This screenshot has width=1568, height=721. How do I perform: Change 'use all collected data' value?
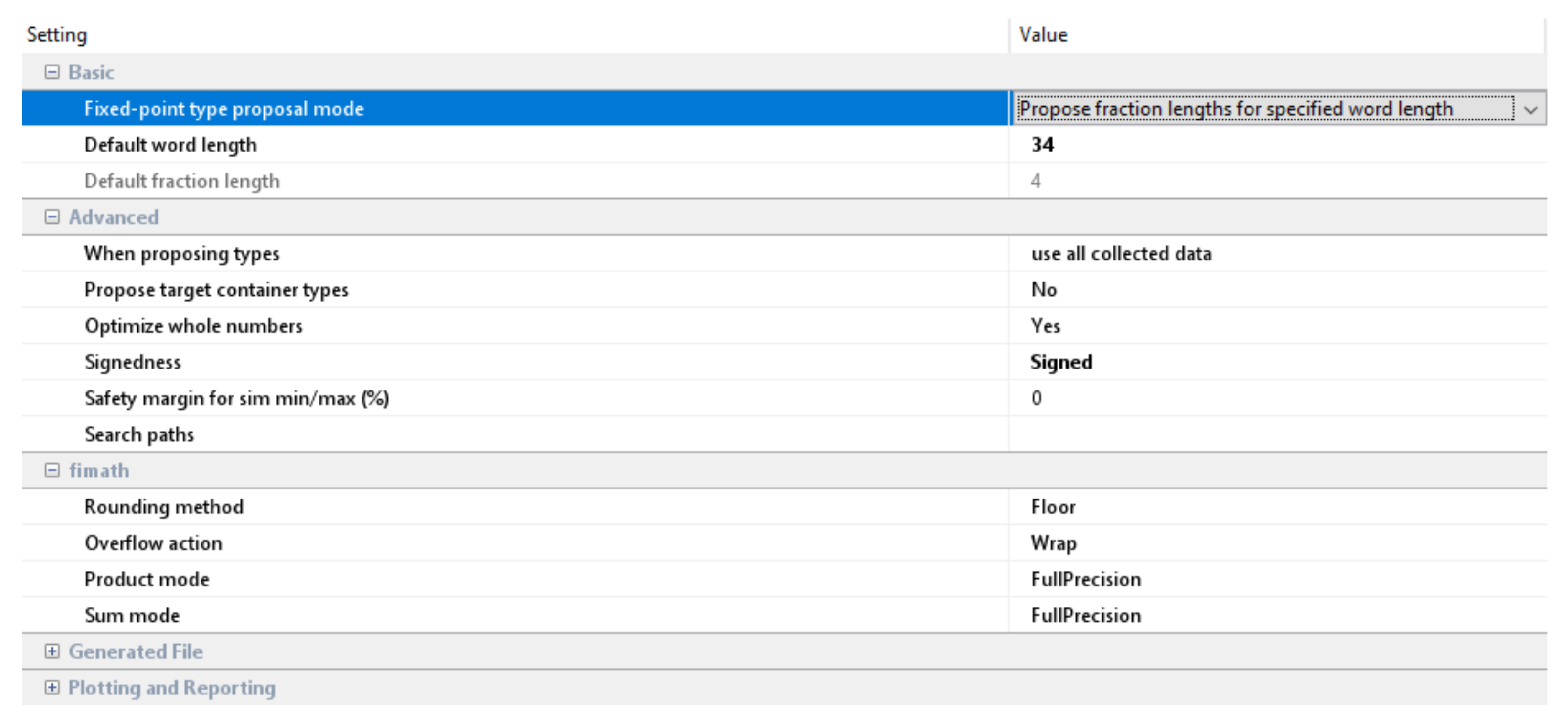(x=1121, y=253)
